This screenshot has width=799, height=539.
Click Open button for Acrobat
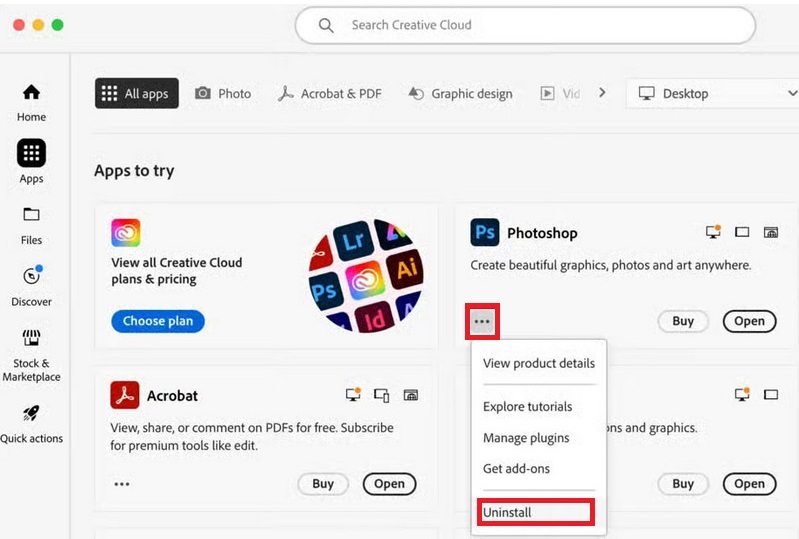(389, 483)
